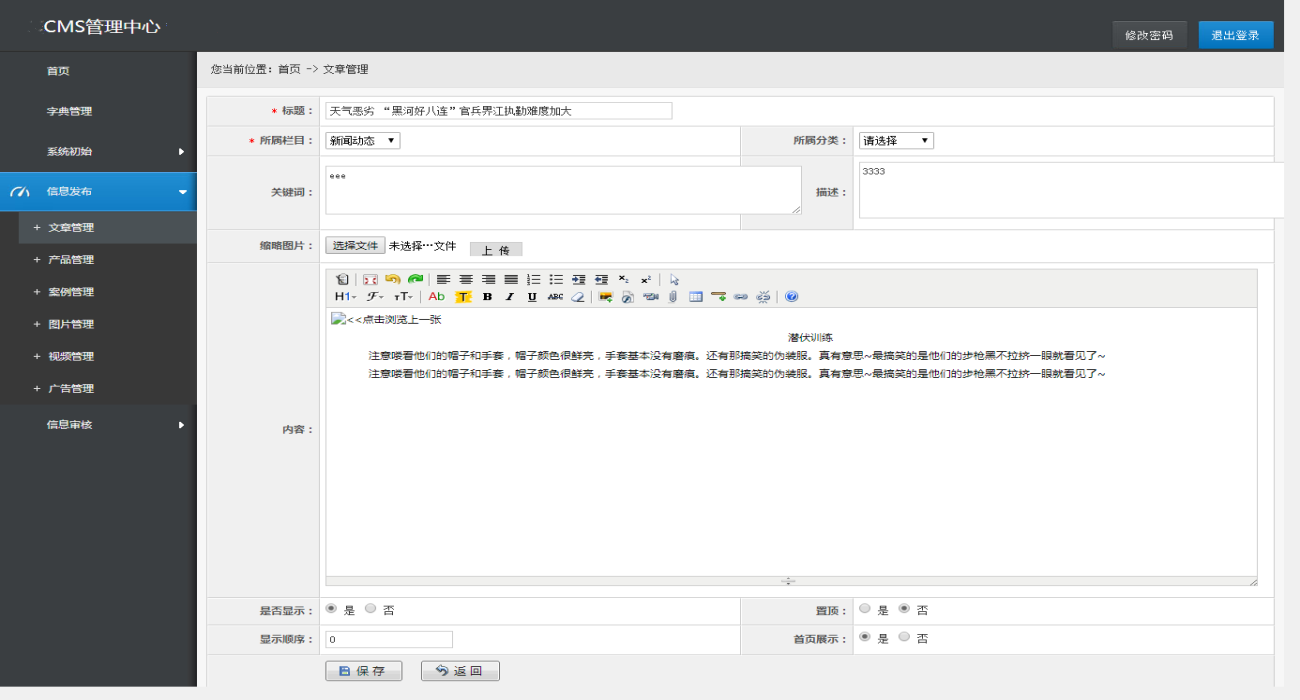Align text left in the editor
Viewport: 1300px width, 700px height.
pos(443,279)
